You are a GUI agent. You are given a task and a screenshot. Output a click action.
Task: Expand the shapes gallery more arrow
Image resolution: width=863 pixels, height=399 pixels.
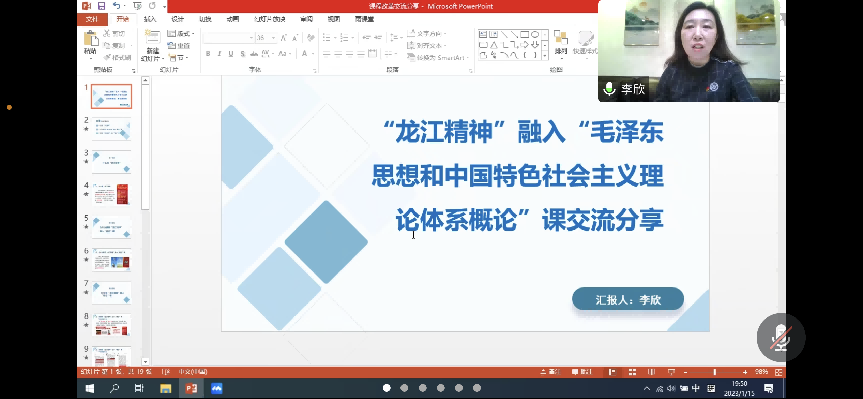[545, 56]
